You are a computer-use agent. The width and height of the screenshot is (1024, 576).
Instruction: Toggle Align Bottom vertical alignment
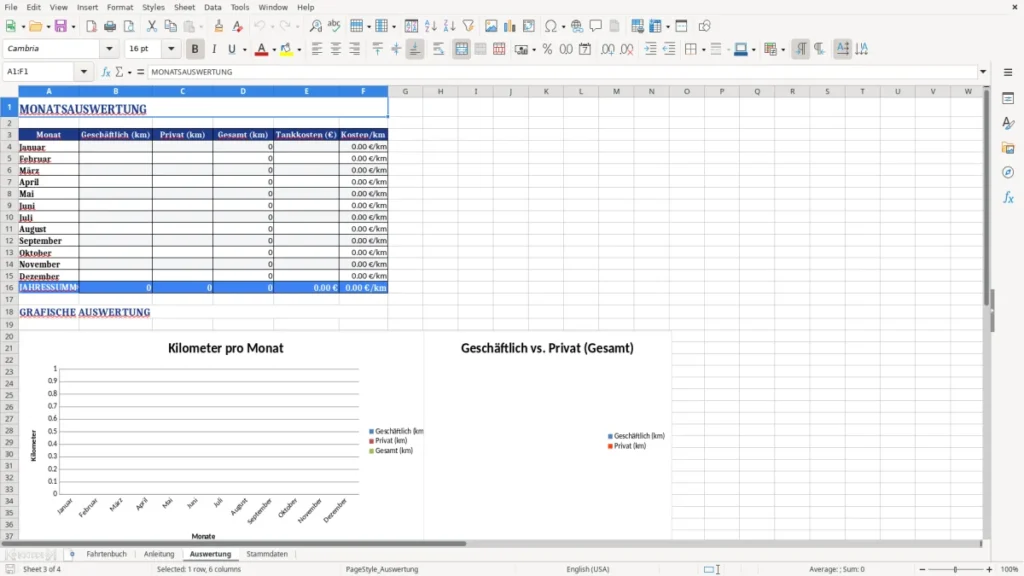click(x=415, y=49)
